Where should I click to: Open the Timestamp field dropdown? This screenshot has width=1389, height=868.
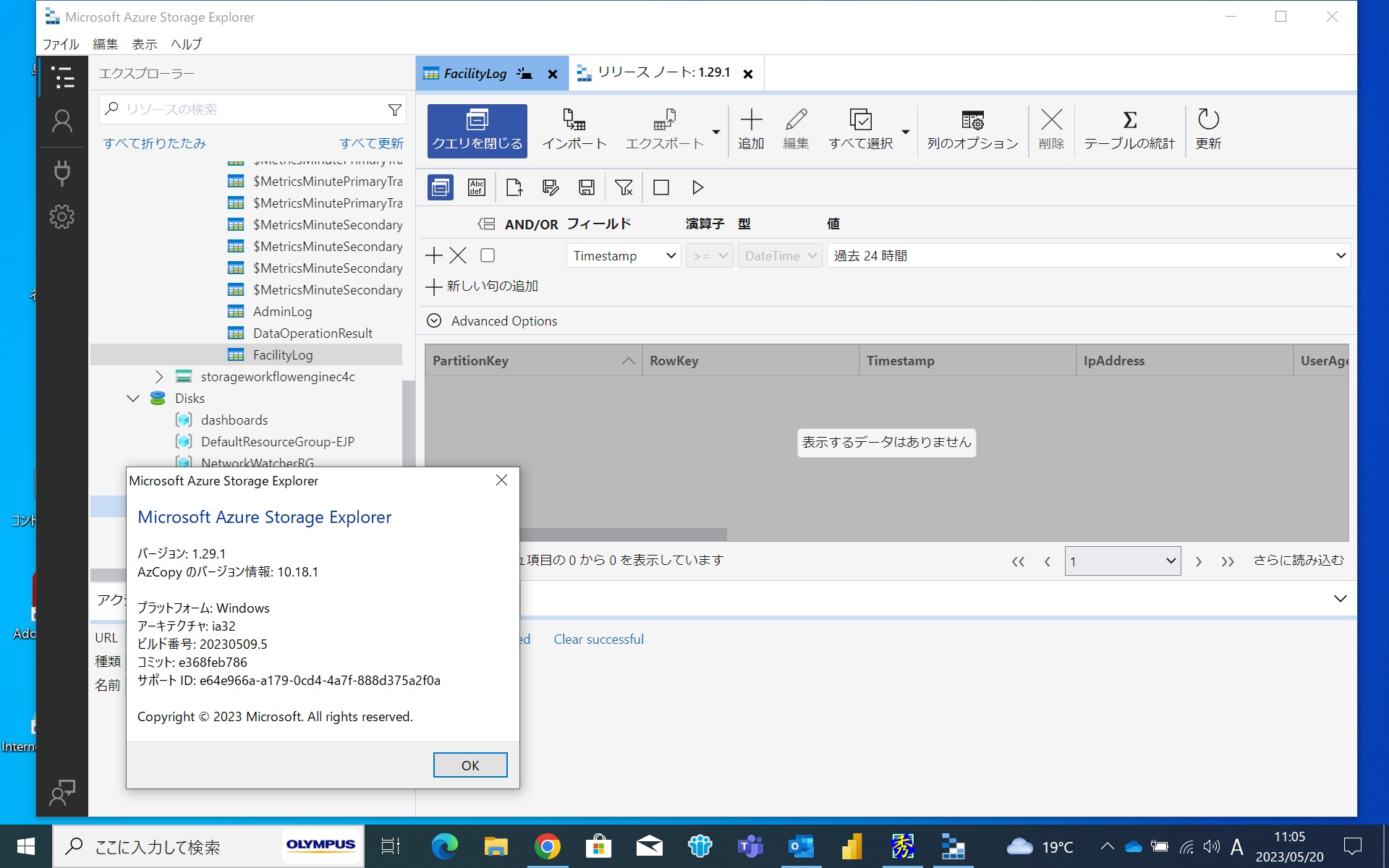tap(623, 255)
